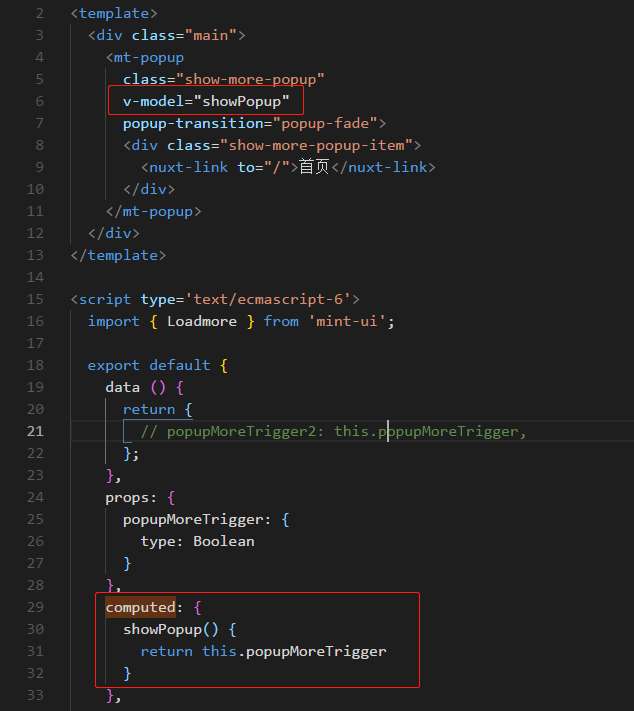Click the v-model="showPopup" attribute

pyautogui.click(x=206, y=101)
